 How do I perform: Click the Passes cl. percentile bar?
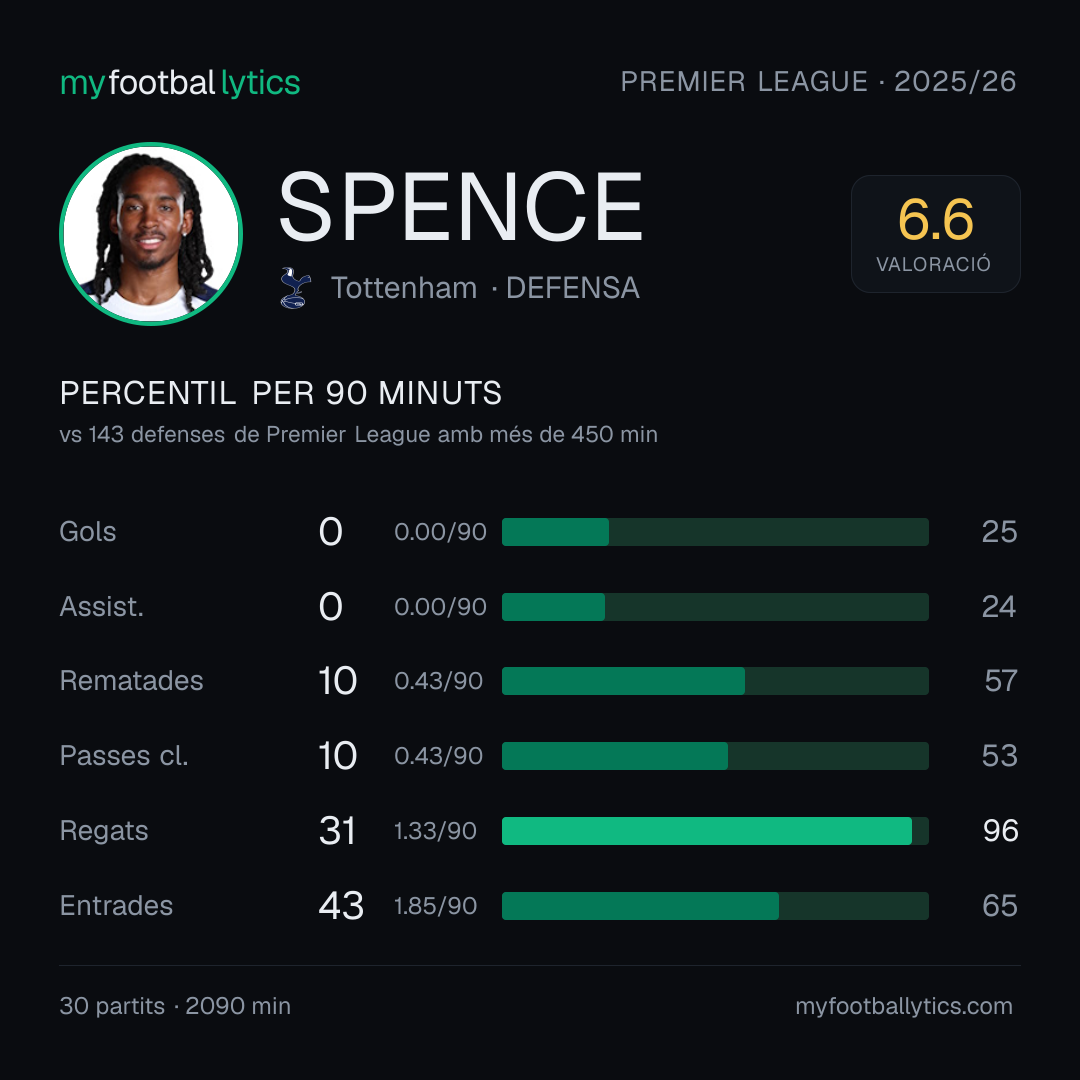click(715, 756)
